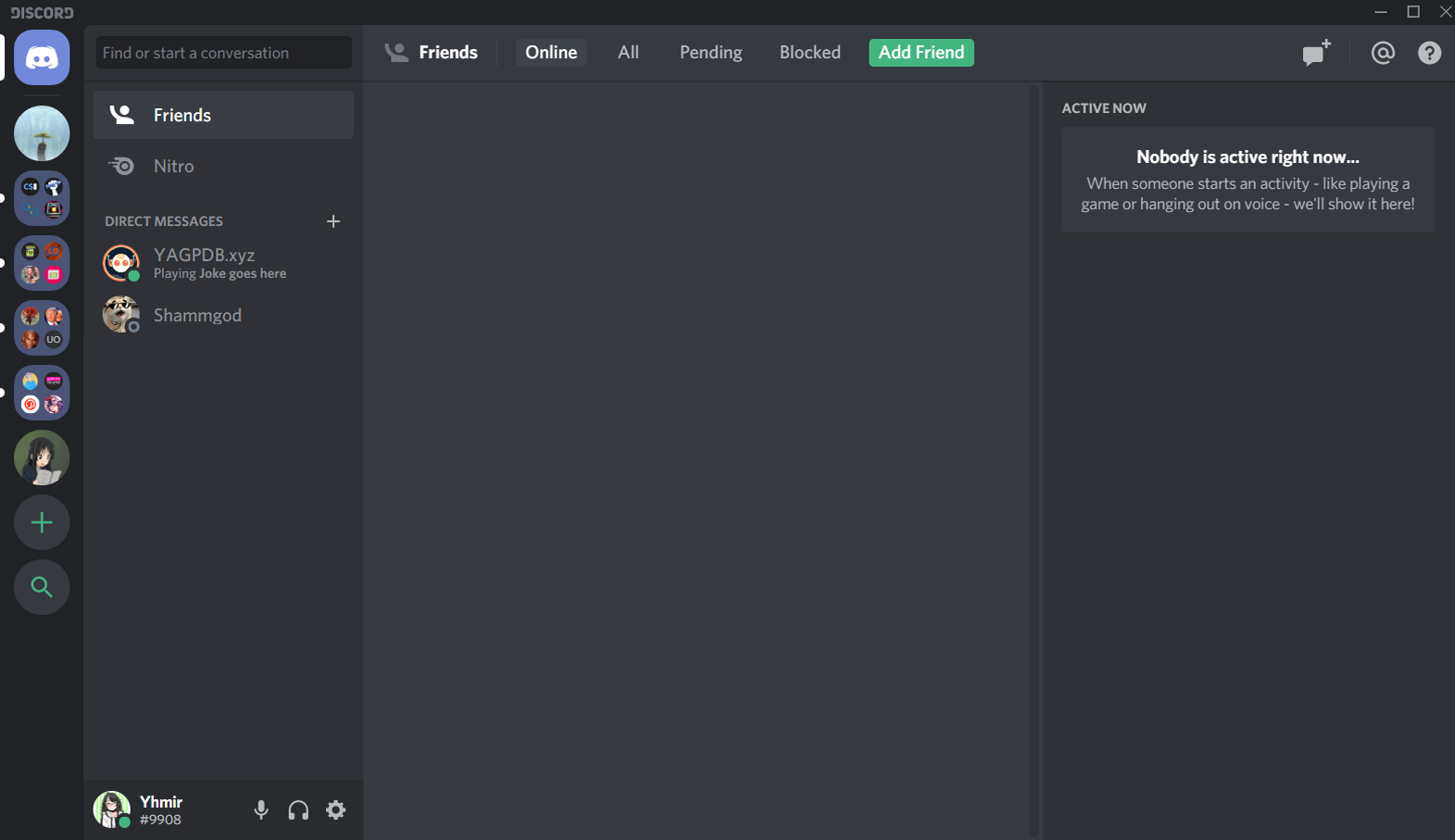
Task: Click the Friends header icon
Action: coord(396,53)
